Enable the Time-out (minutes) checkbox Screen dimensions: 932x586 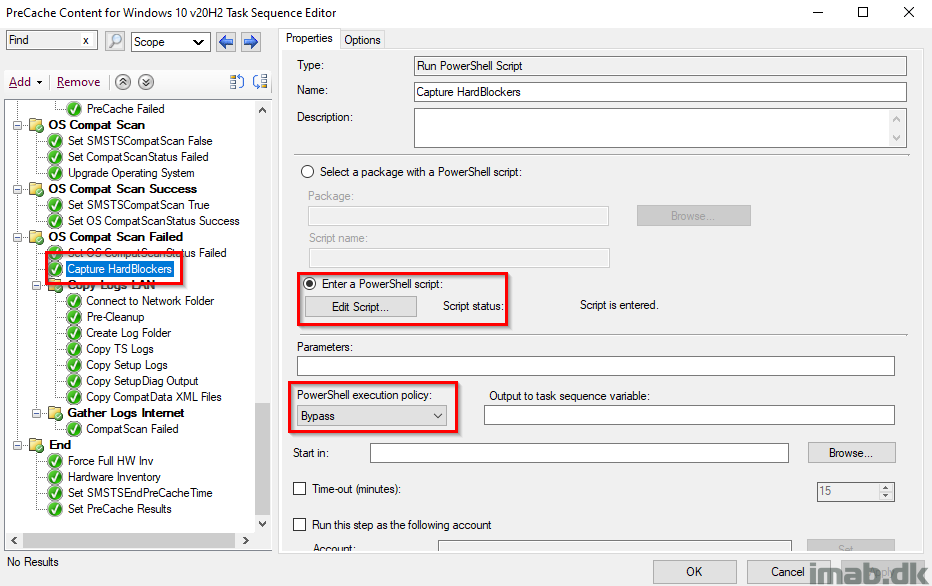(300, 489)
